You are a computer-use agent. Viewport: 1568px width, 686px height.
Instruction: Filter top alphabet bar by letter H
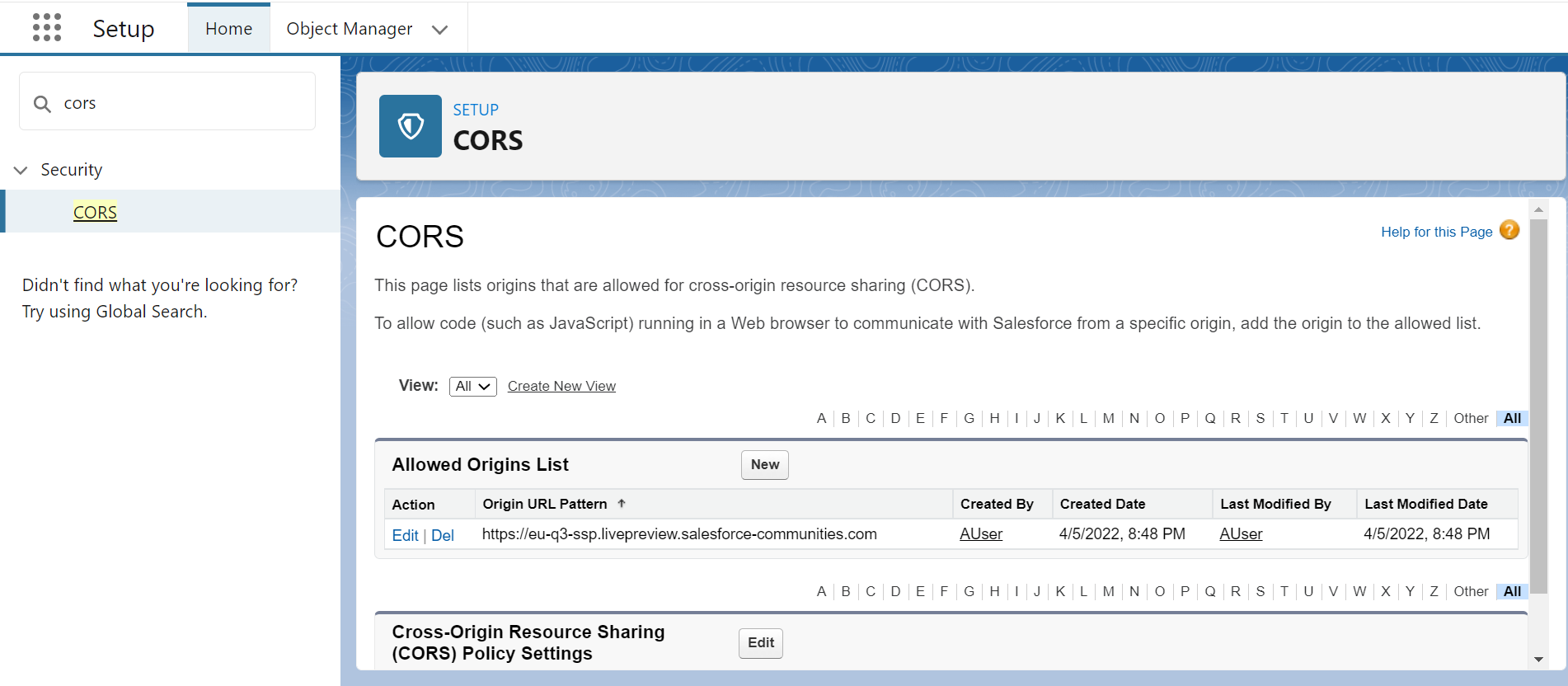click(994, 418)
